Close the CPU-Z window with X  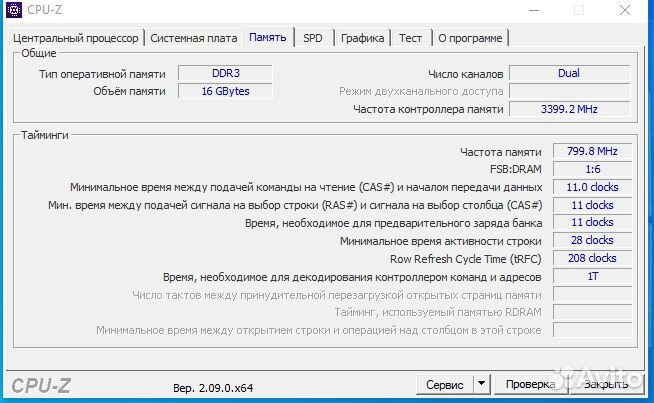625,10
